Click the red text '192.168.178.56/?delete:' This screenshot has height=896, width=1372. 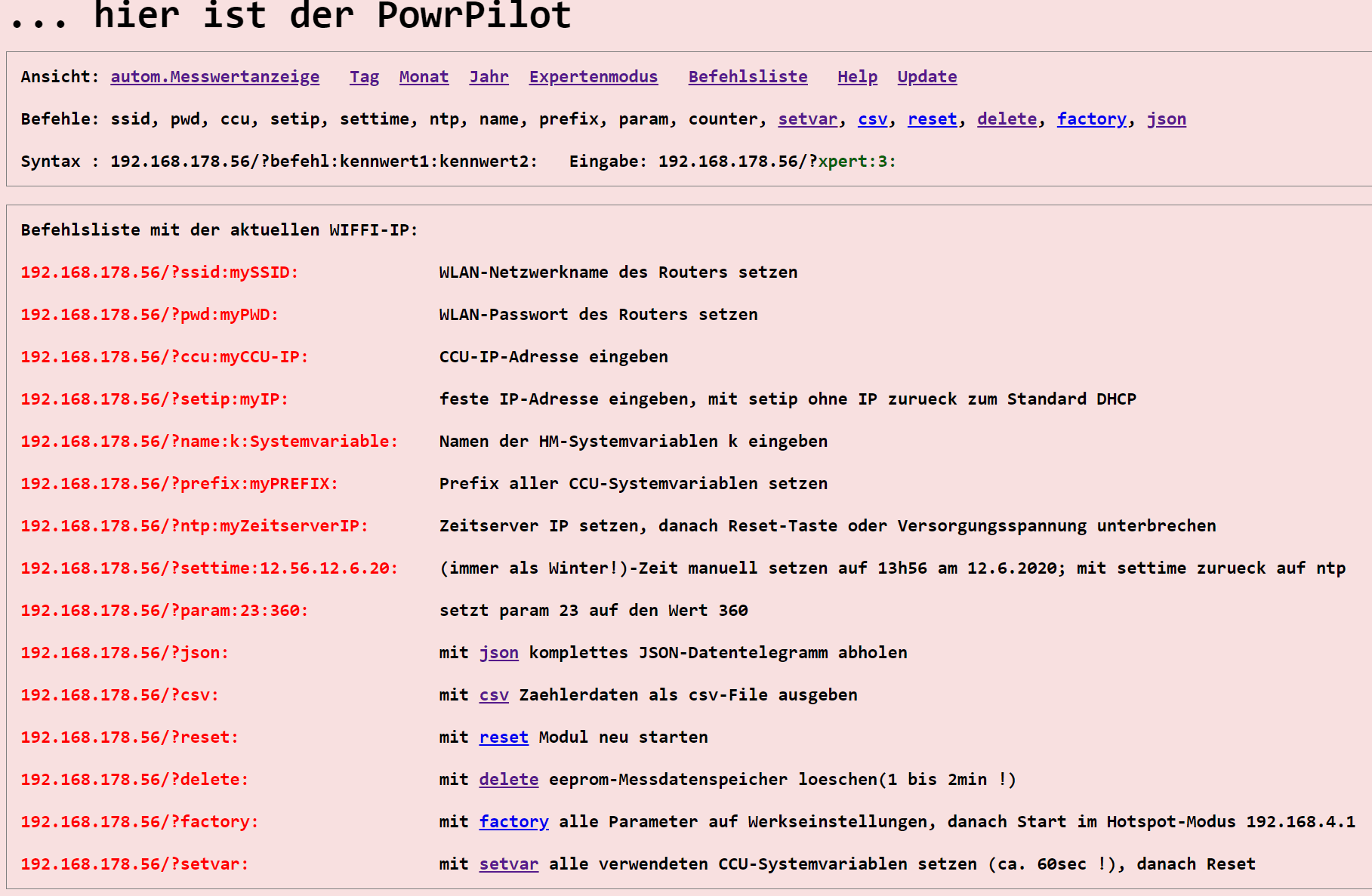pyautogui.click(x=134, y=780)
